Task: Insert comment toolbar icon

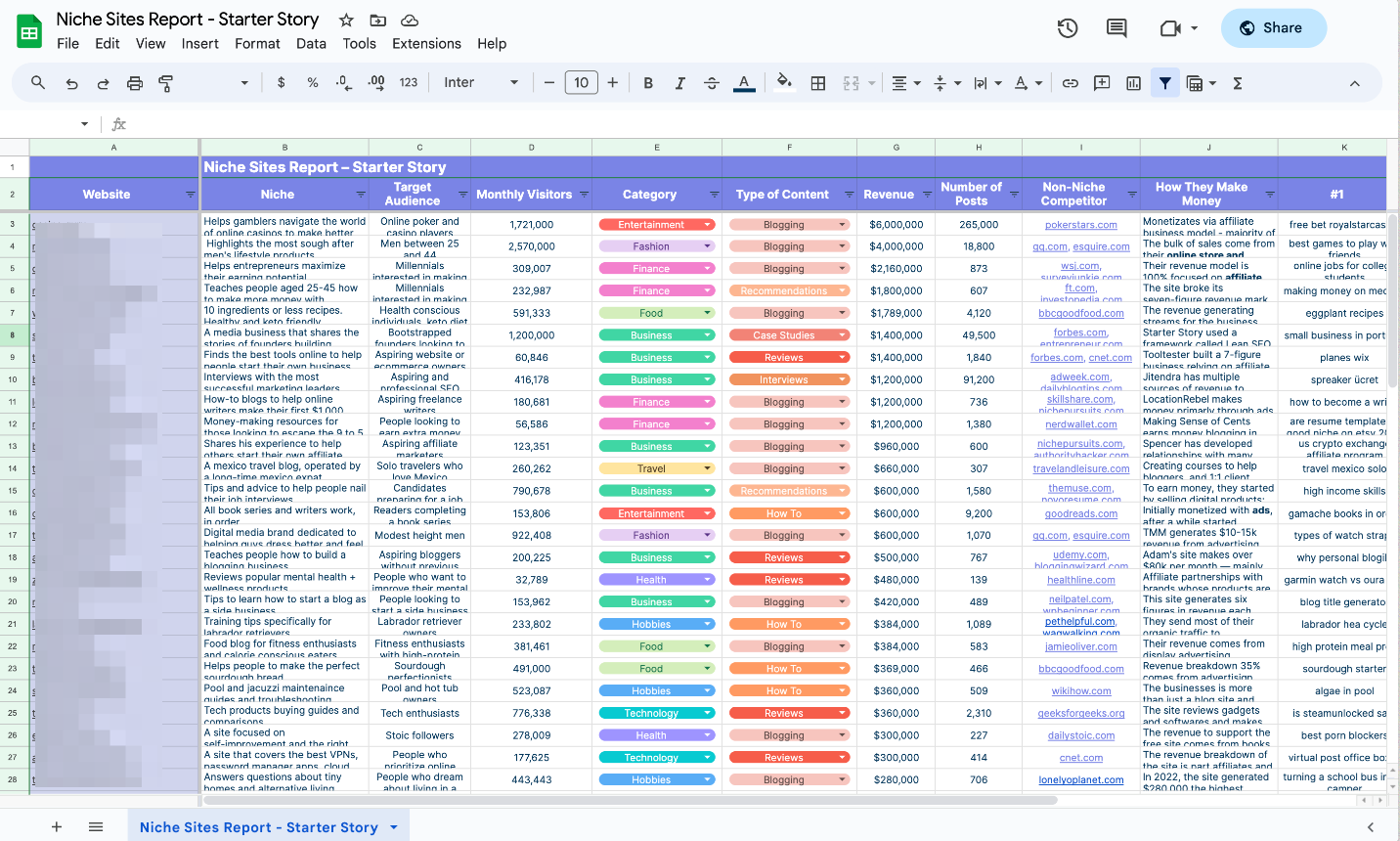Action: (x=1102, y=83)
